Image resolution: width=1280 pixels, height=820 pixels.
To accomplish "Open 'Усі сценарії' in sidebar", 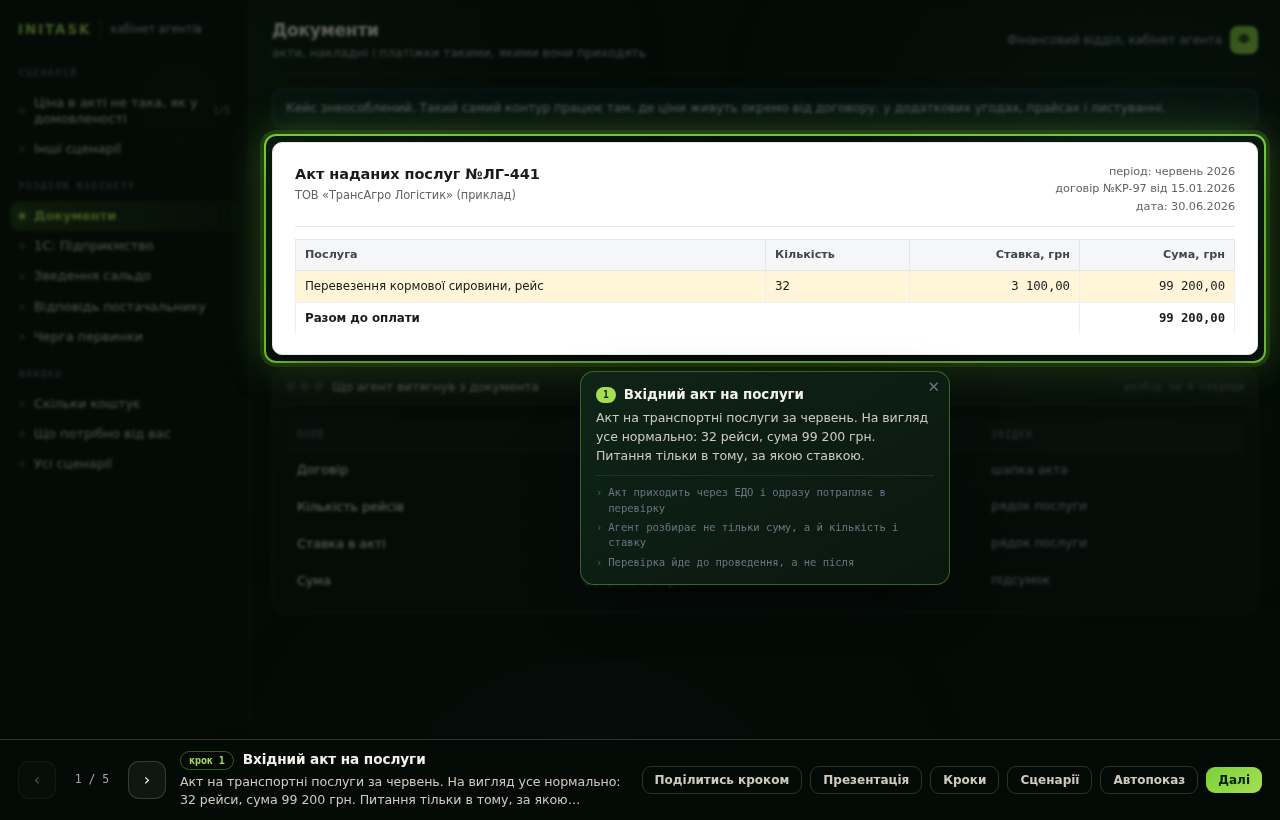I will point(125,464).
